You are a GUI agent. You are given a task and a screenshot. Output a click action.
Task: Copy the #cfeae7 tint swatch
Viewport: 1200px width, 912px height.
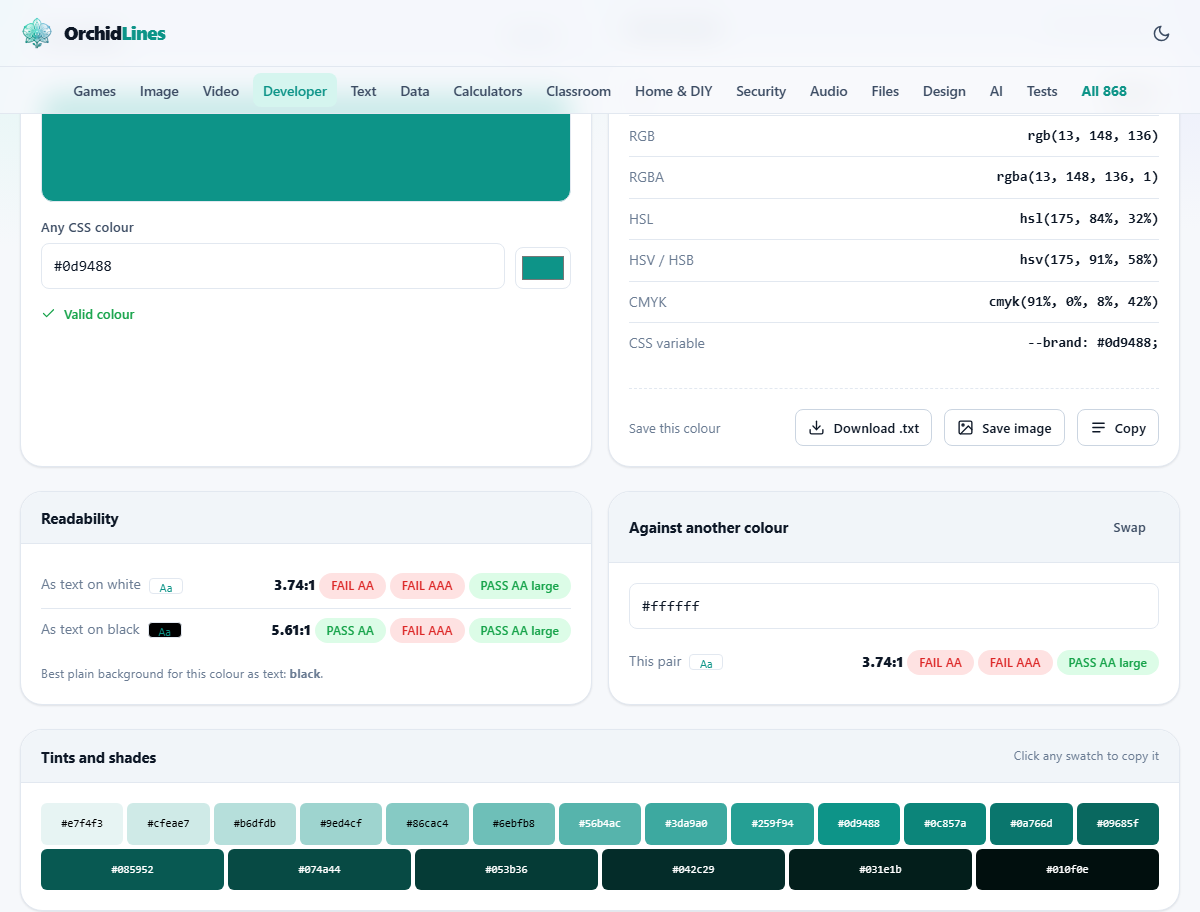pos(168,824)
